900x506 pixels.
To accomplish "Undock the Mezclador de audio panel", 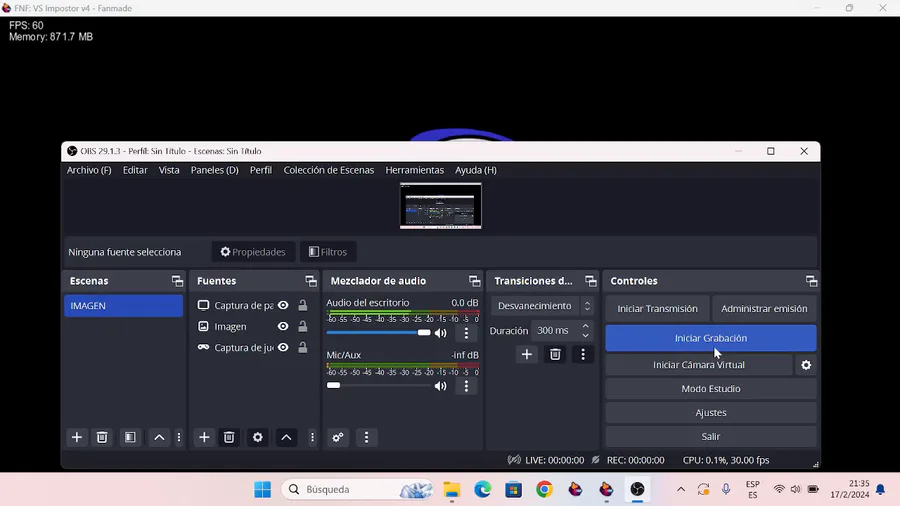I will click(474, 281).
